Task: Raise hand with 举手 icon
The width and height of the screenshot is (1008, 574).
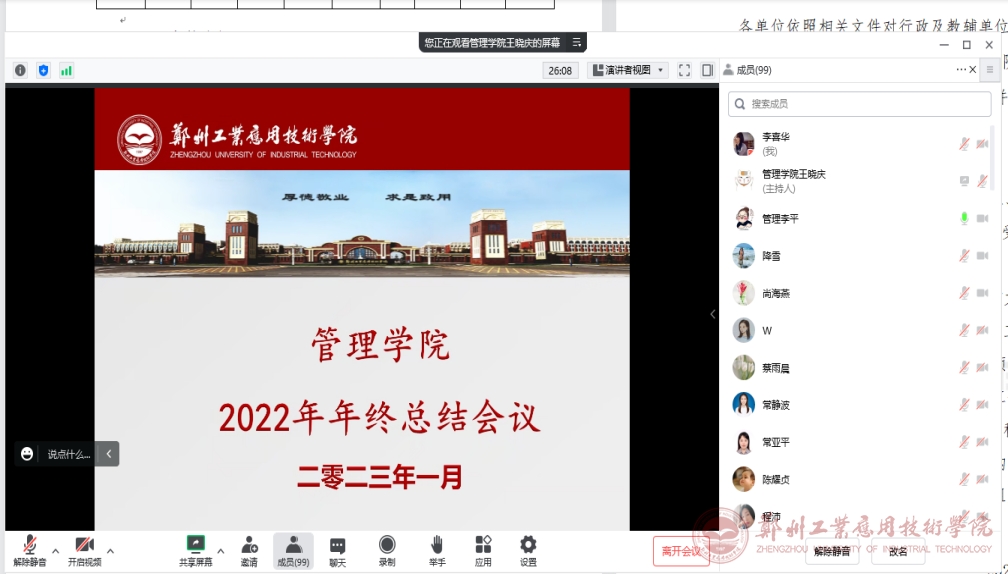Action: 437,550
